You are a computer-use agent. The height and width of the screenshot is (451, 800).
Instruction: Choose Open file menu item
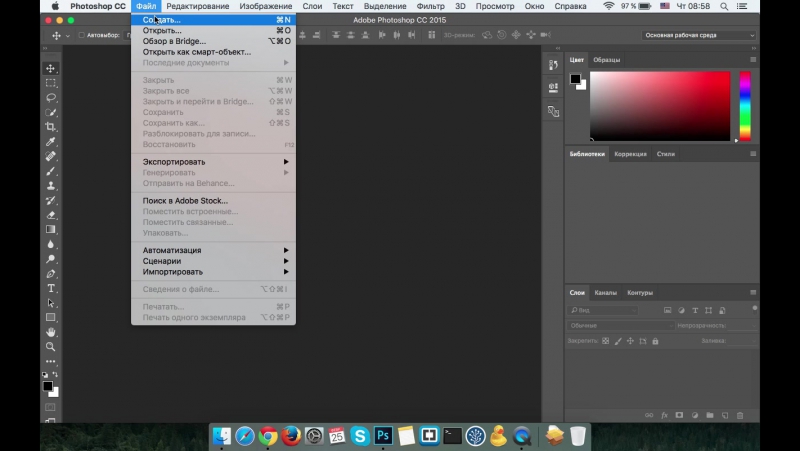(213, 31)
